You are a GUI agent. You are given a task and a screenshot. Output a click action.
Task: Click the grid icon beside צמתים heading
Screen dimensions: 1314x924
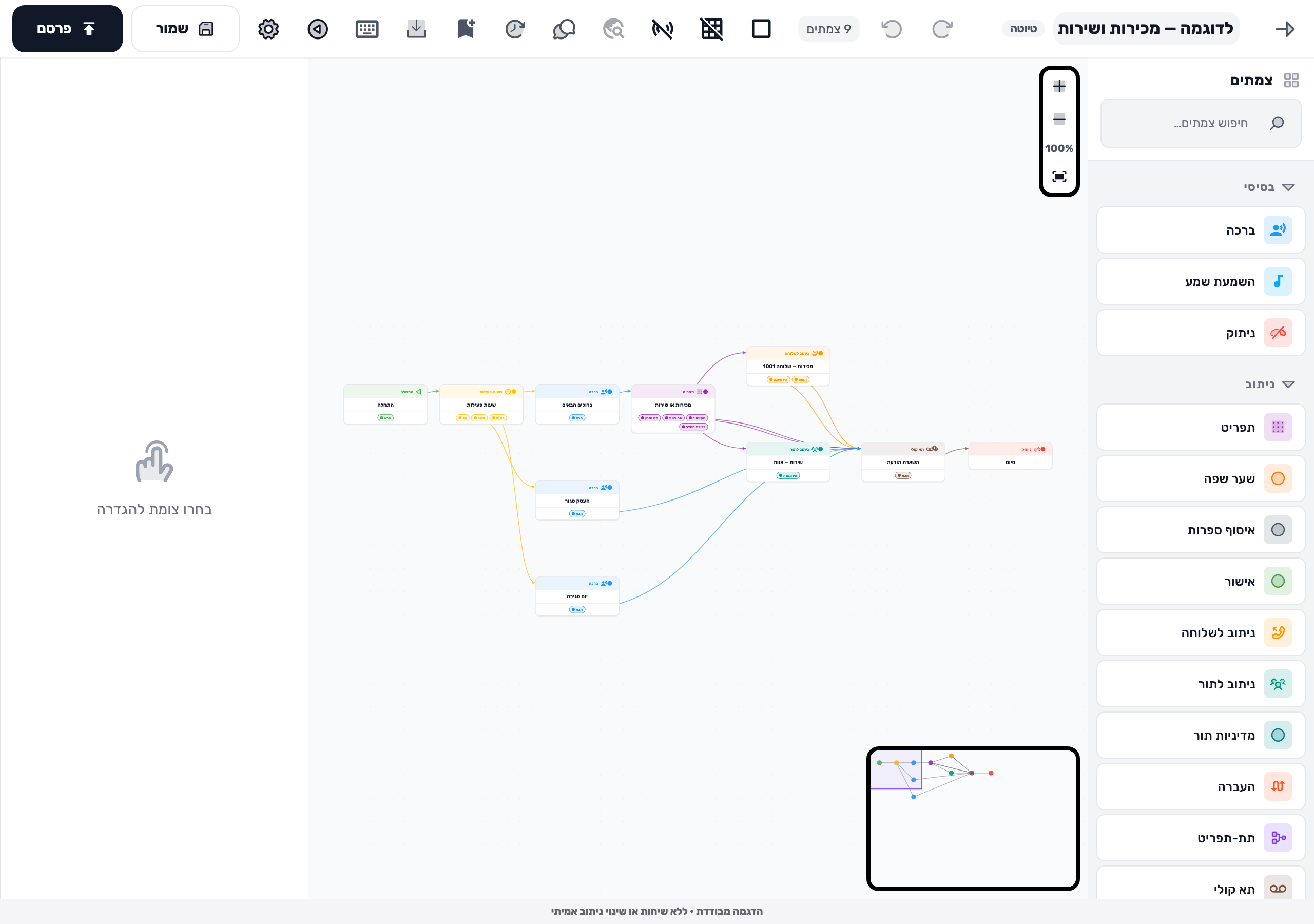(1291, 80)
